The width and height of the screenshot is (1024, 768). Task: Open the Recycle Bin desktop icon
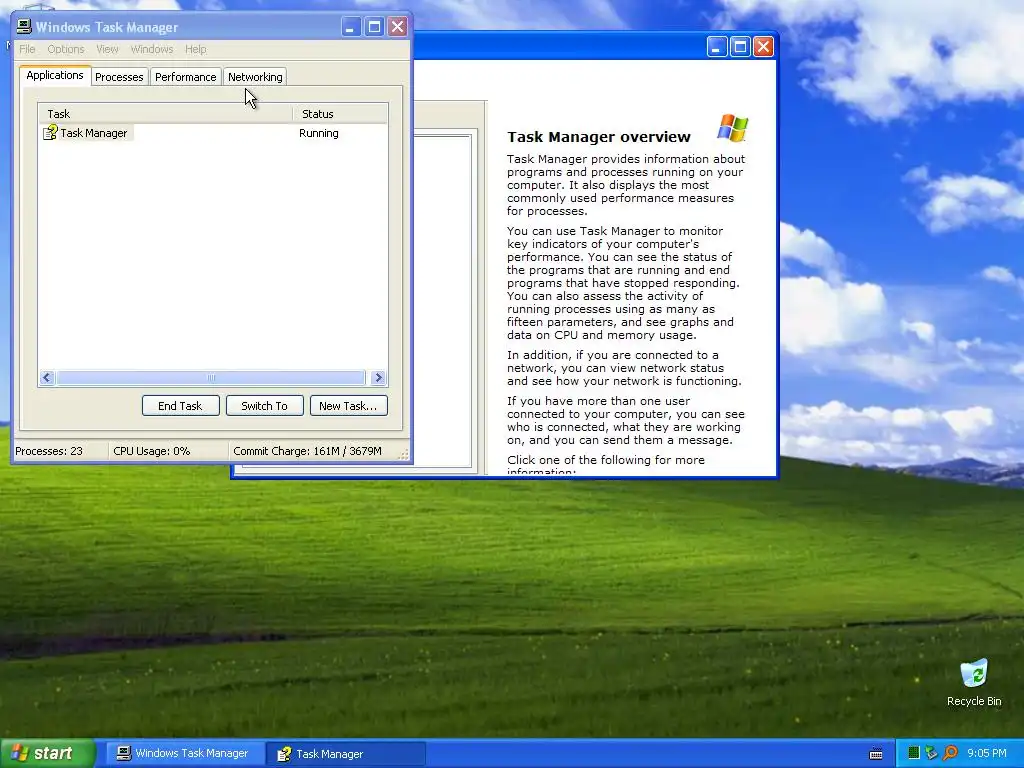click(x=974, y=683)
